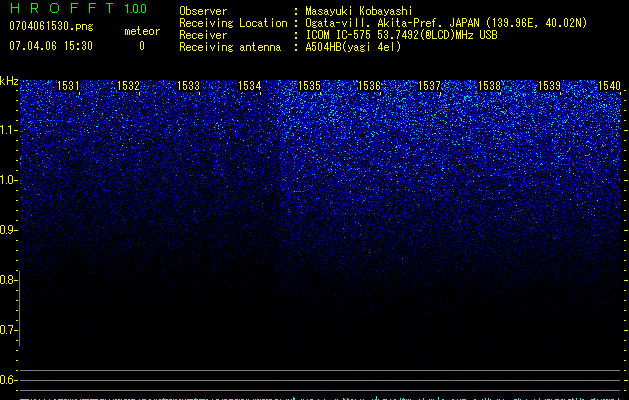
Task: Click the 1.1 kHz frequency label
Action: (x=8, y=130)
